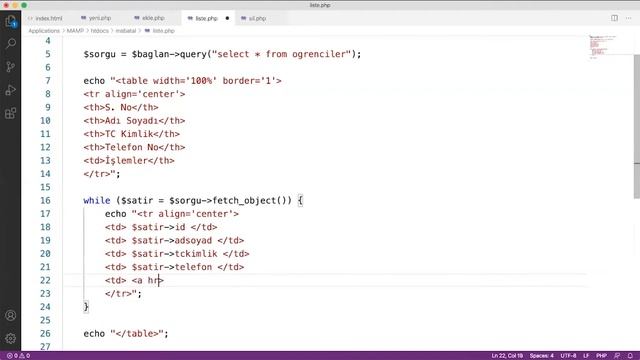Open the Run and Debug view
The height and width of the screenshot is (360, 640).
(x=11, y=90)
